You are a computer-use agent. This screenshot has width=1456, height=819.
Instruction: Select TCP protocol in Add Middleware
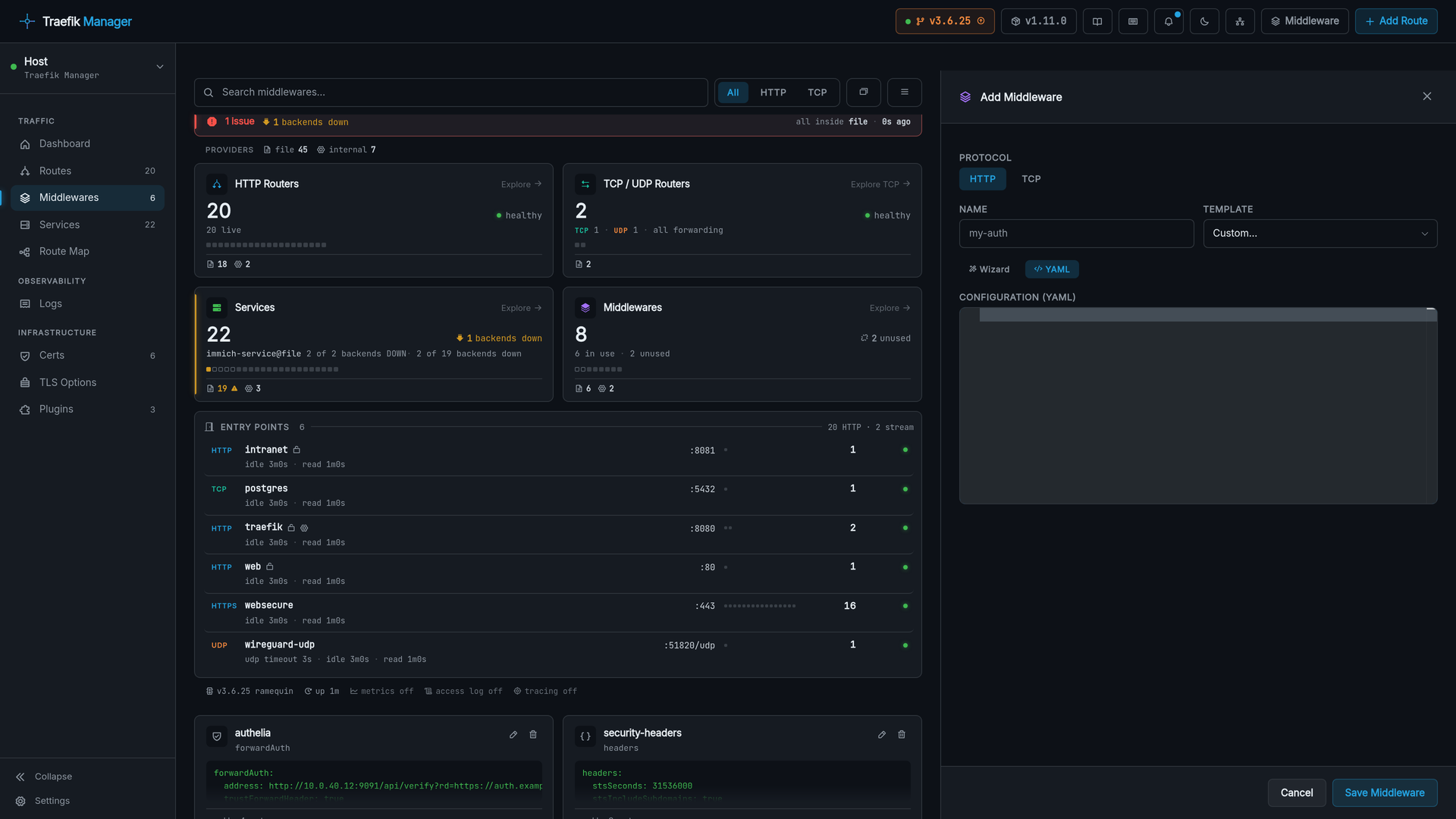tap(1031, 179)
